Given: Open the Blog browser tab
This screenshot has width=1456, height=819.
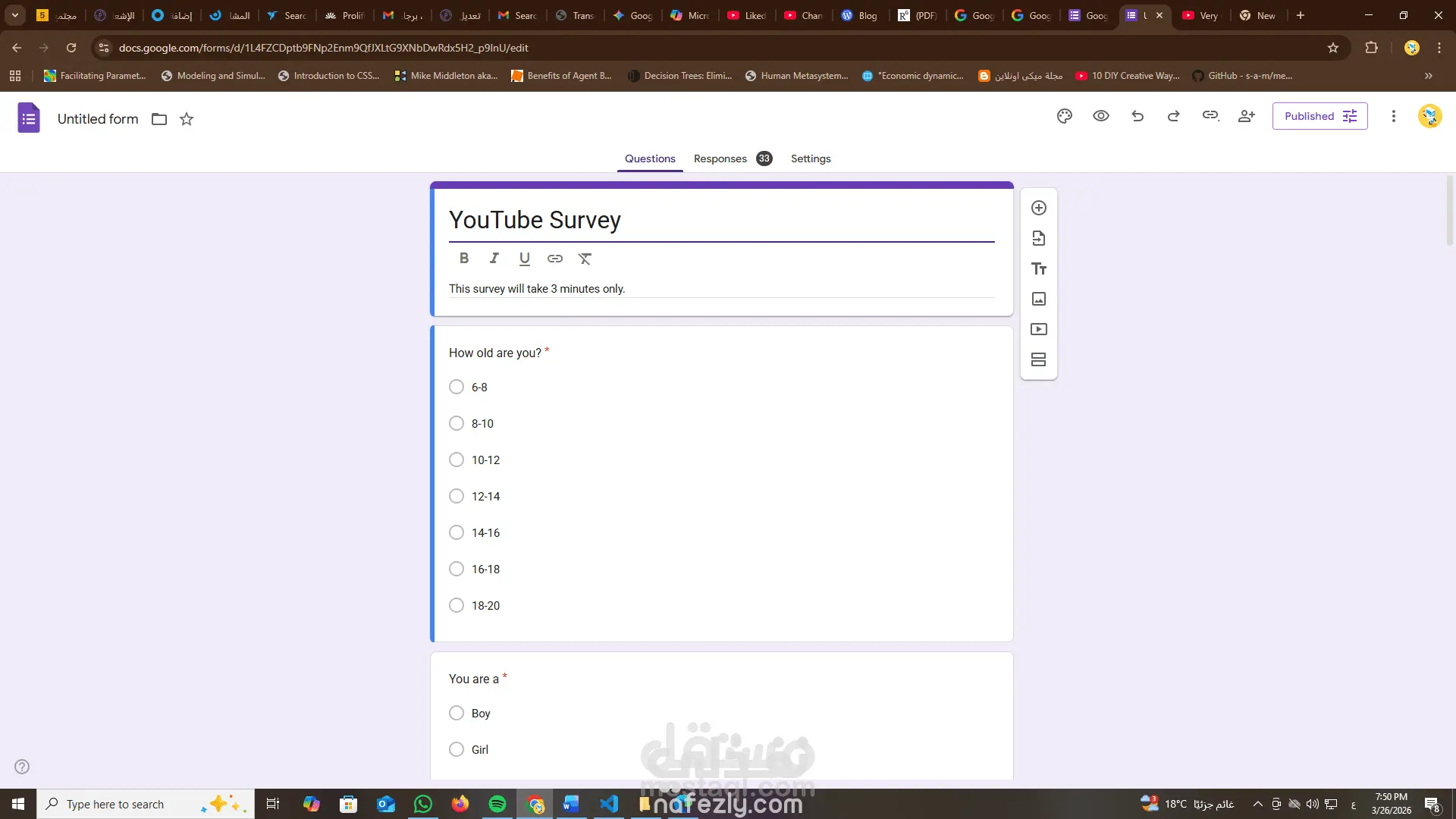Looking at the screenshot, I should point(859,15).
